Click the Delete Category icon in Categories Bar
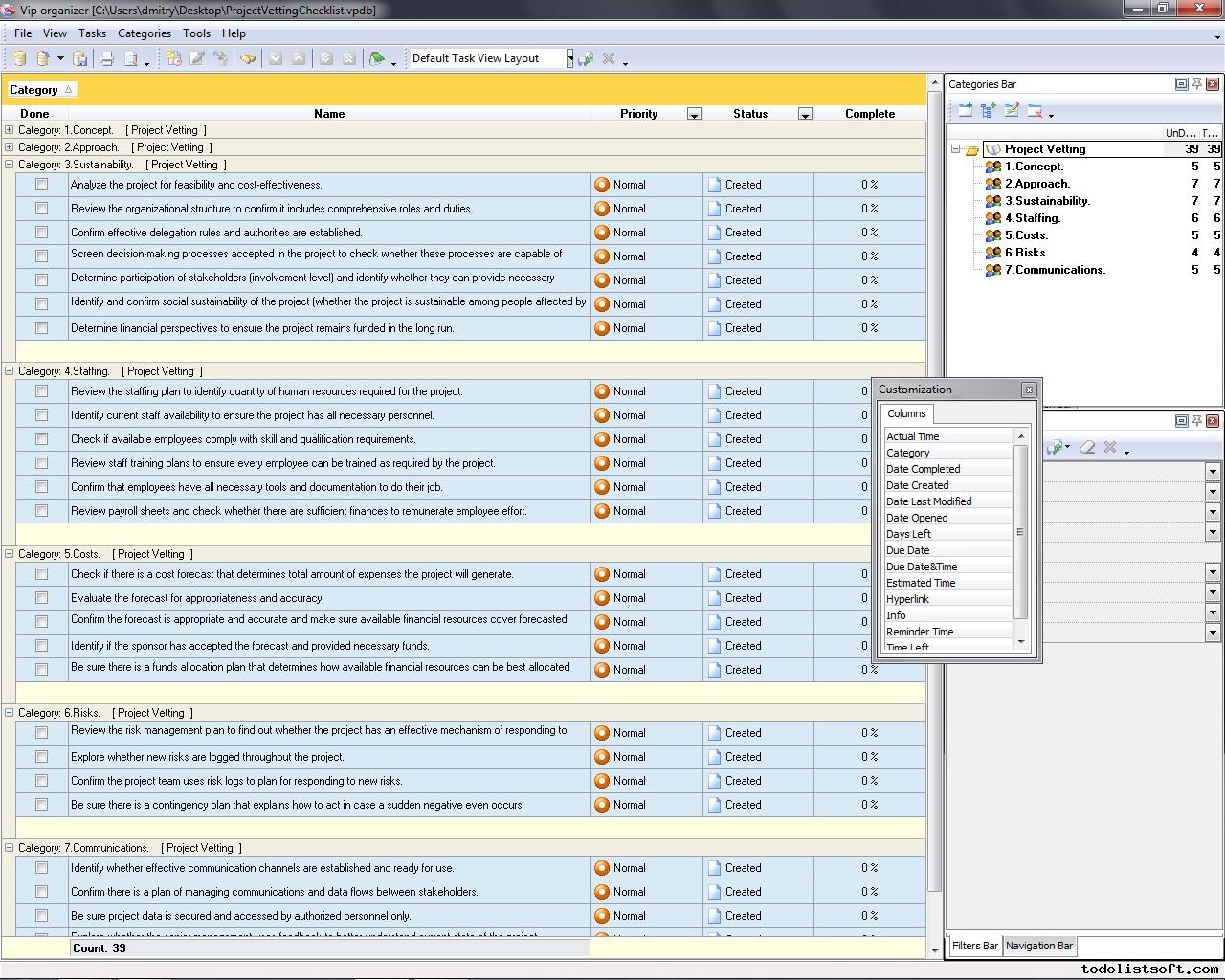The image size is (1225, 980). (x=1035, y=111)
